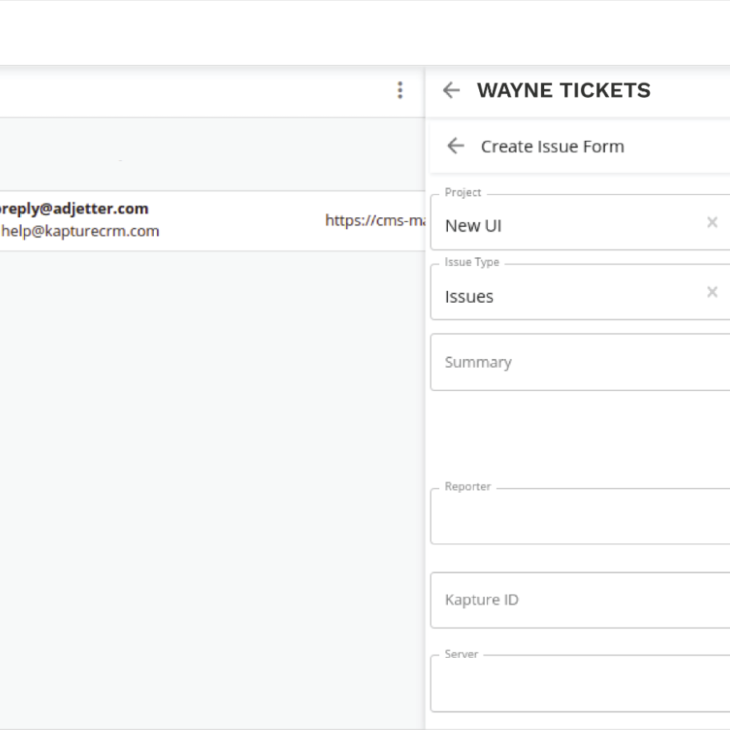The width and height of the screenshot is (730, 730).
Task: Clear the Issue Type selection
Action: coord(712,292)
